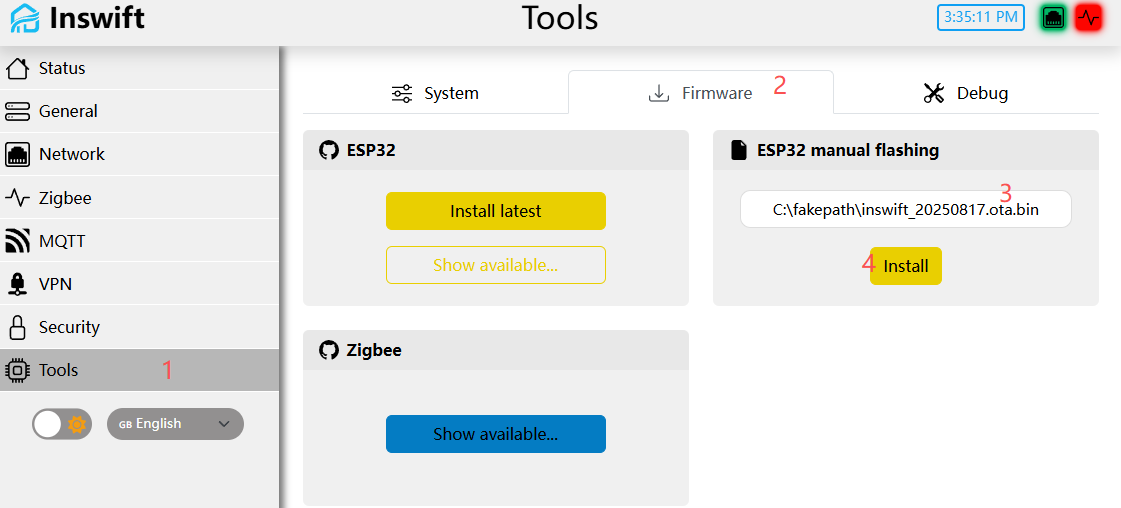1121x508 pixels.
Task: Click the Tools page title
Action: 560,18
